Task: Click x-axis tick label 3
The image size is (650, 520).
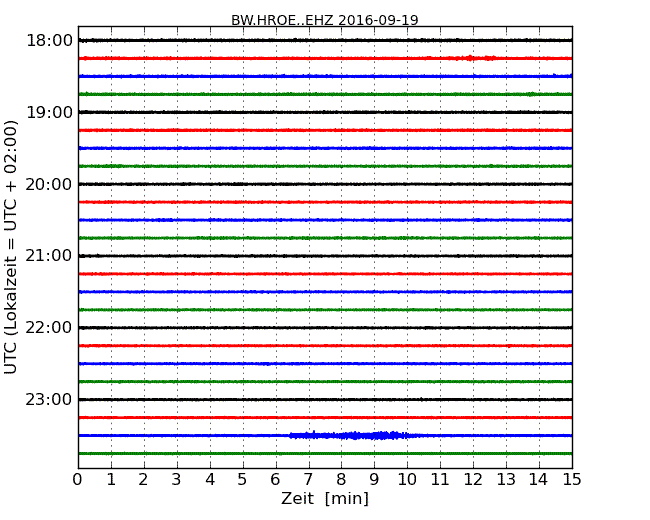Action: pyautogui.click(x=177, y=480)
